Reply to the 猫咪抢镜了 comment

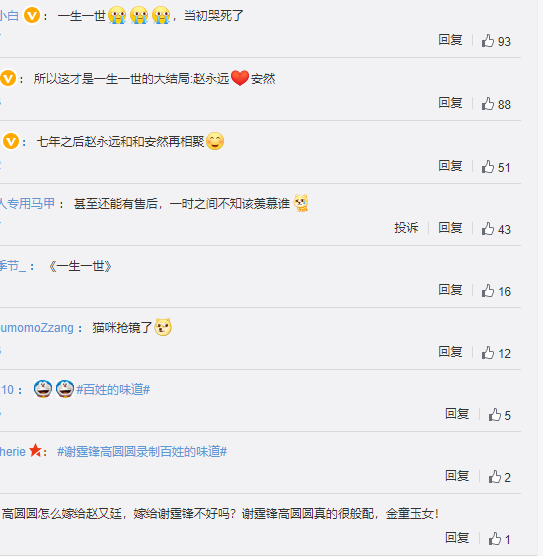tap(450, 352)
